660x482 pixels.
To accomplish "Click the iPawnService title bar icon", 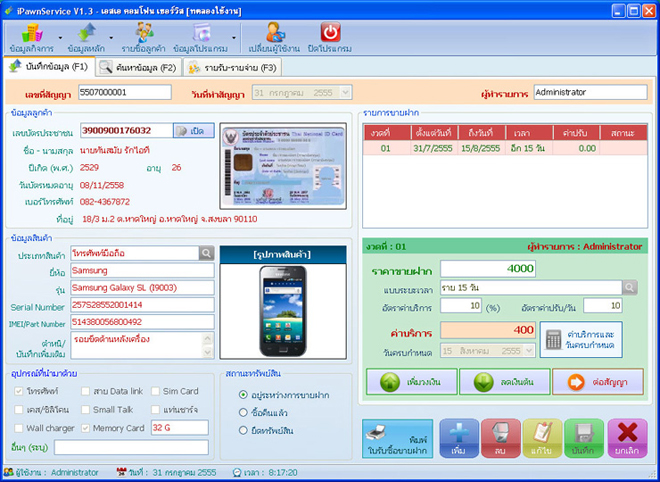I will (8, 11).
